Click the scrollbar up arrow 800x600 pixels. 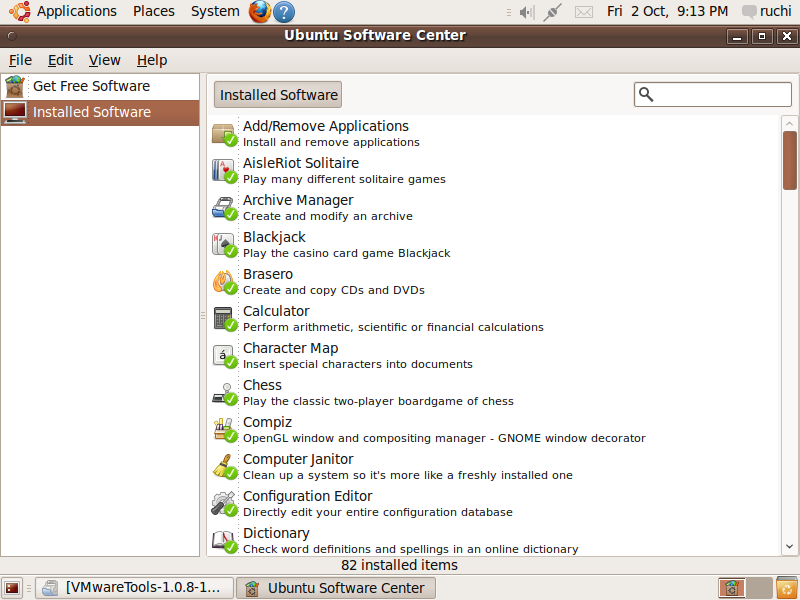pos(789,123)
